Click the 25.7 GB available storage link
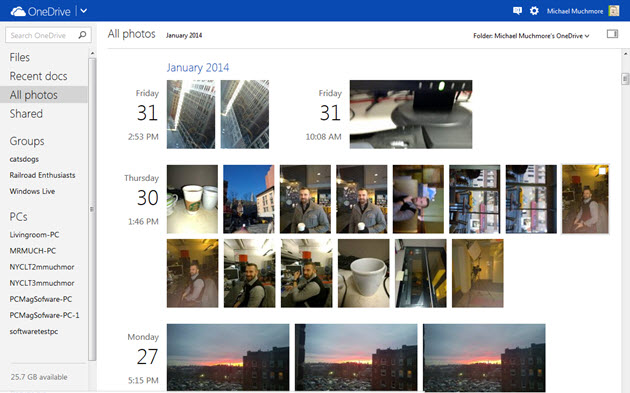Image resolution: width=630 pixels, height=393 pixels. [39, 377]
